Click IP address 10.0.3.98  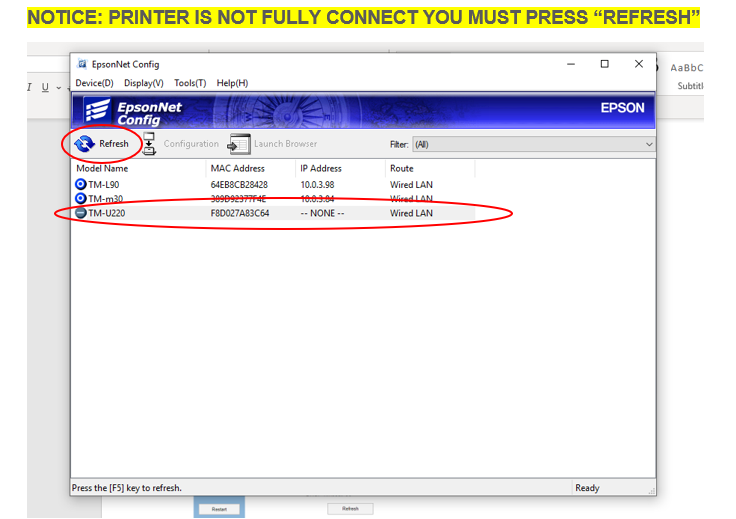(317, 185)
